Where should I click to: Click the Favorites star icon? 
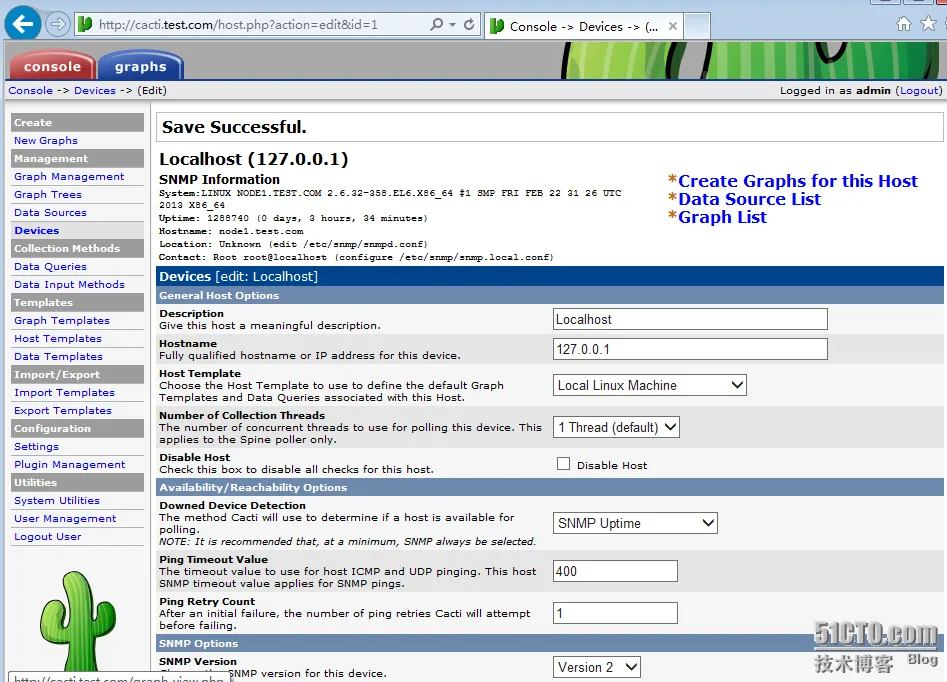pyautogui.click(x=928, y=24)
